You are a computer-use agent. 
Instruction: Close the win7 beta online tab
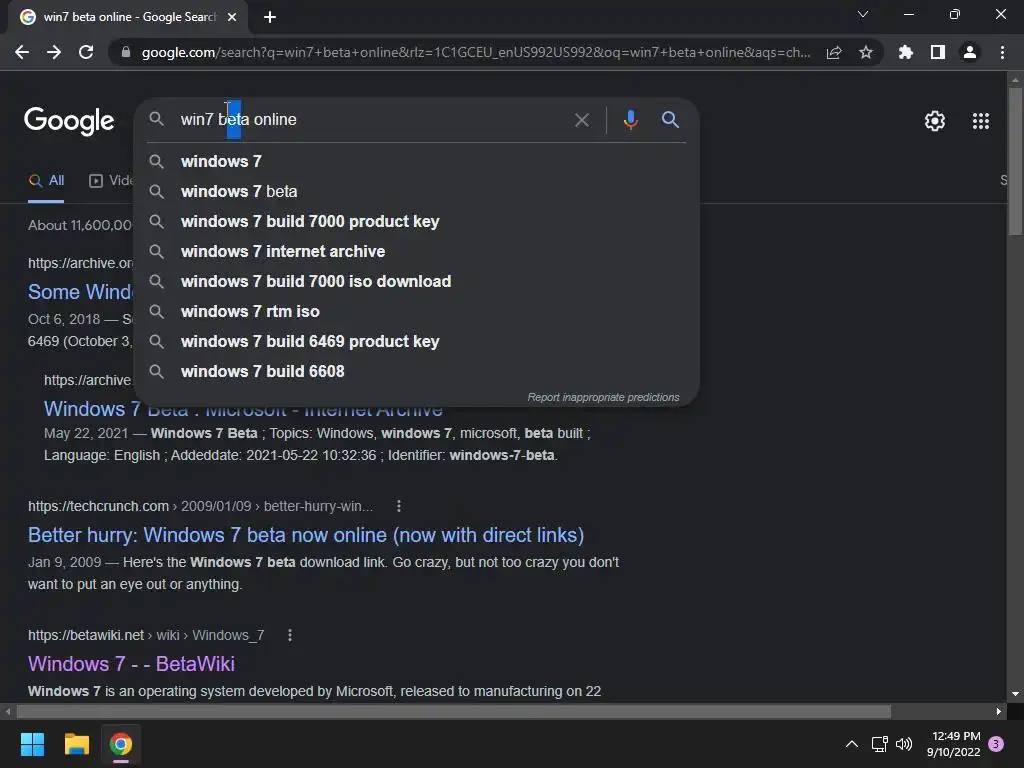click(x=232, y=17)
